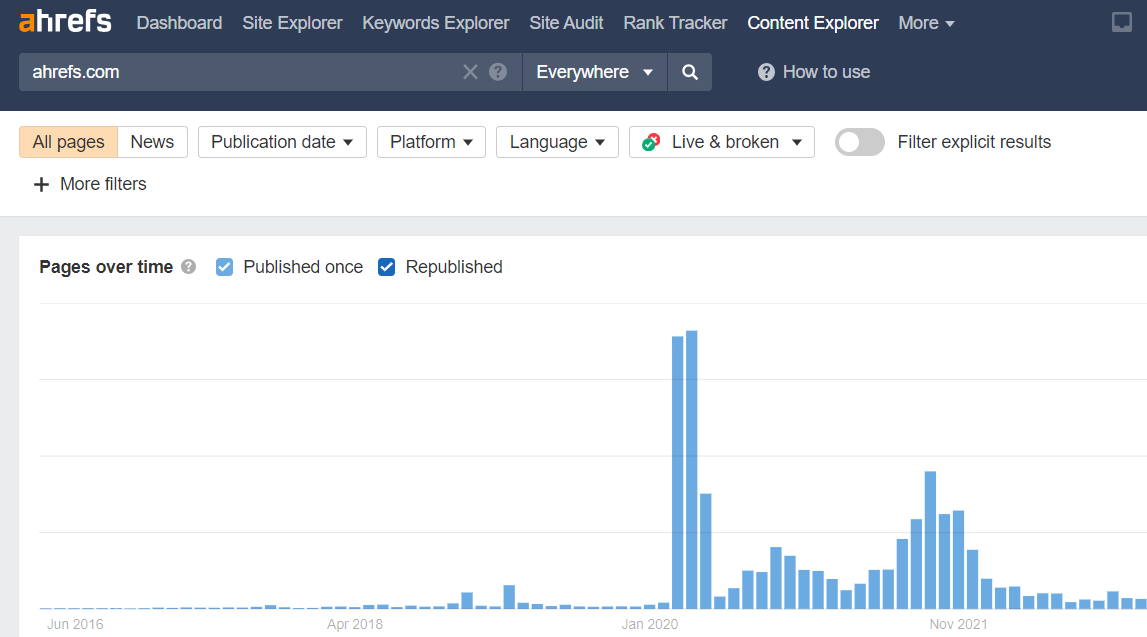
Task: Run the search with the magnifier icon
Action: pyautogui.click(x=690, y=72)
